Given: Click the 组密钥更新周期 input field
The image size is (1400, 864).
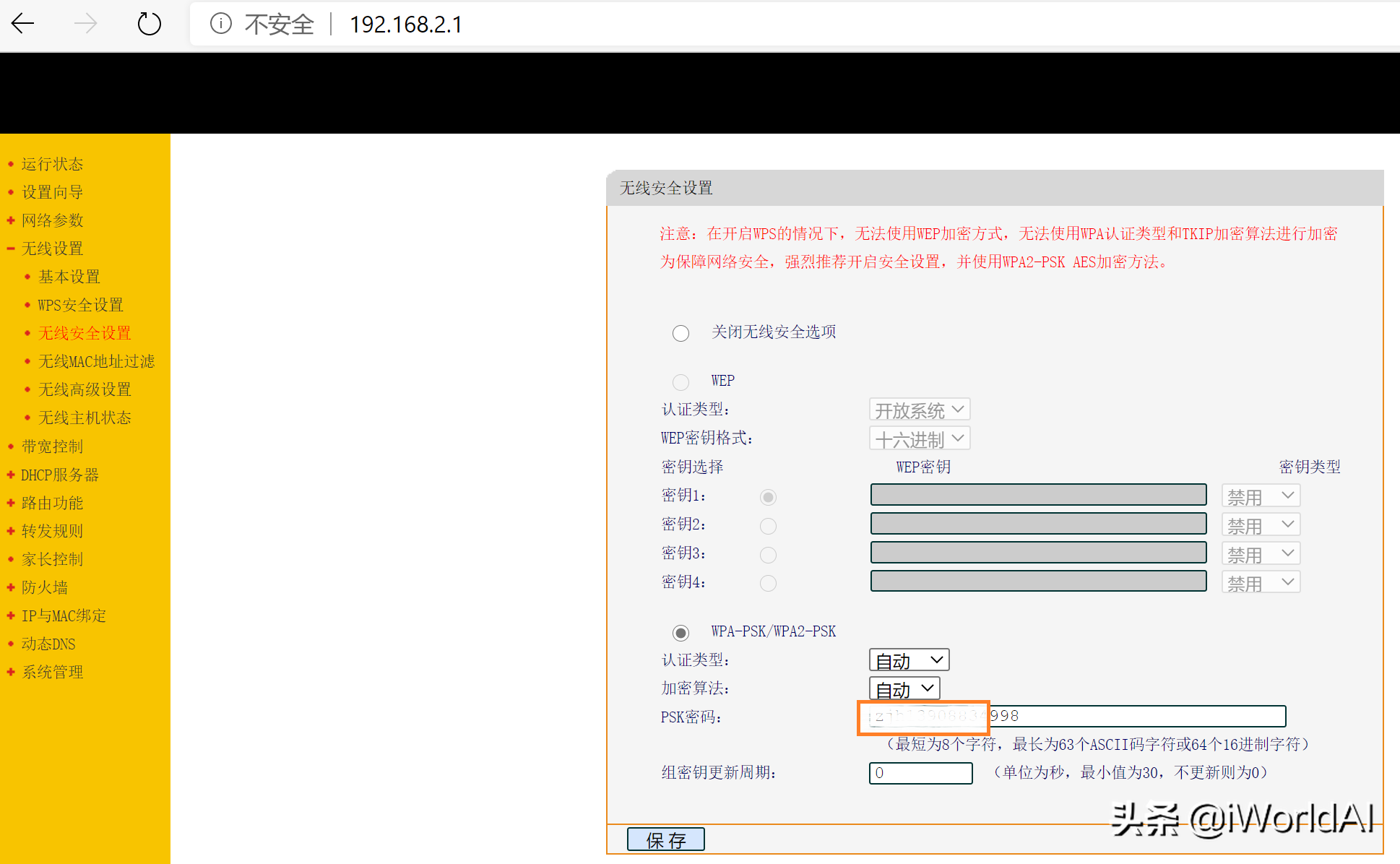Looking at the screenshot, I should [x=920, y=773].
